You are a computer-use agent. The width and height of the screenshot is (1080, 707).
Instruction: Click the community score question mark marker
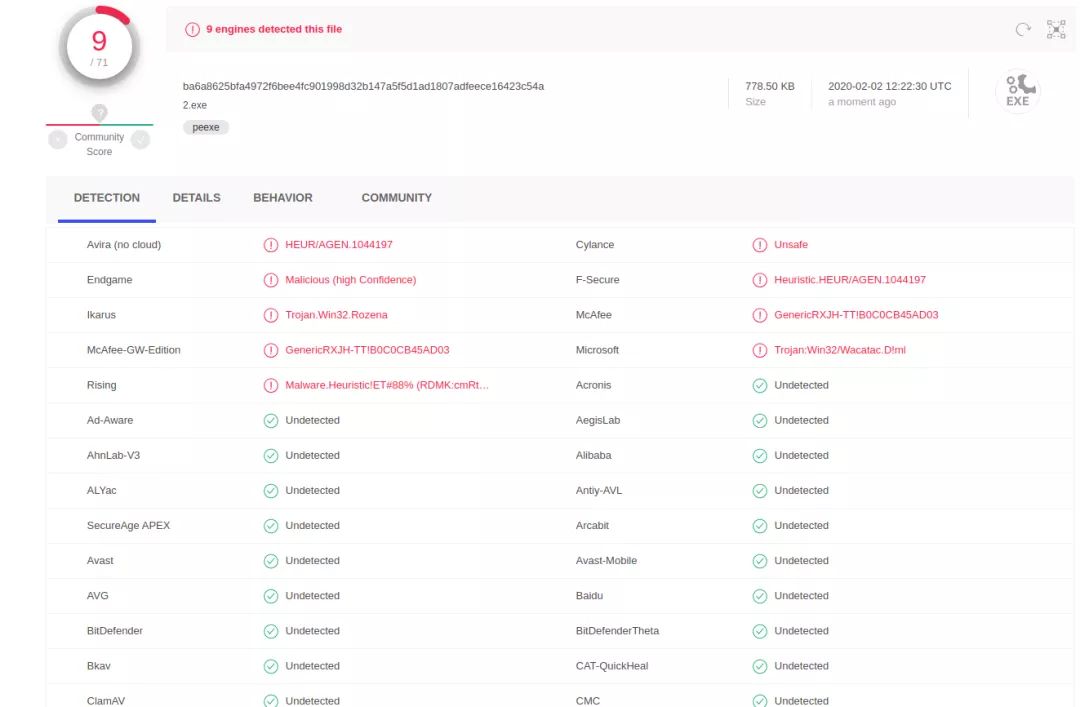point(99,113)
